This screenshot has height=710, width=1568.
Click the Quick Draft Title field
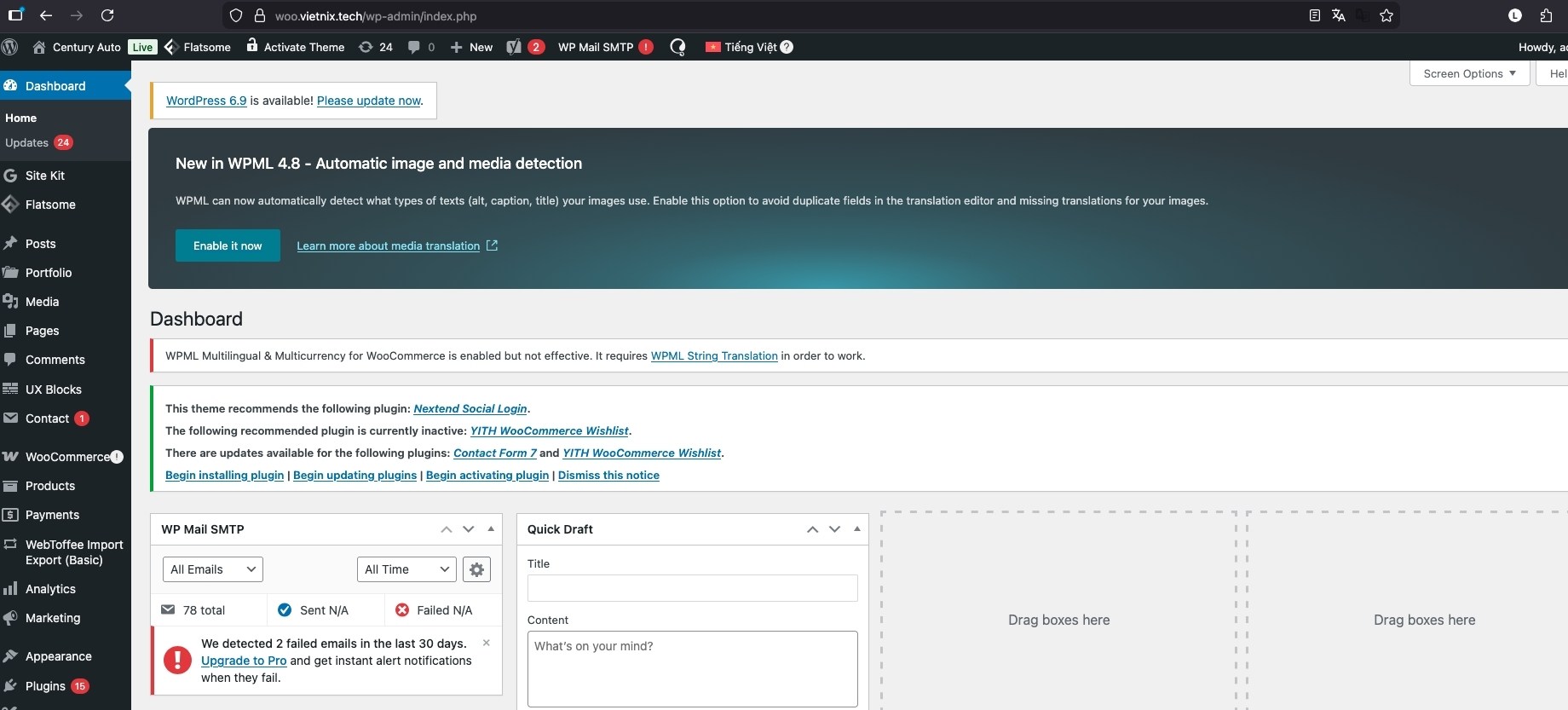[x=693, y=588]
